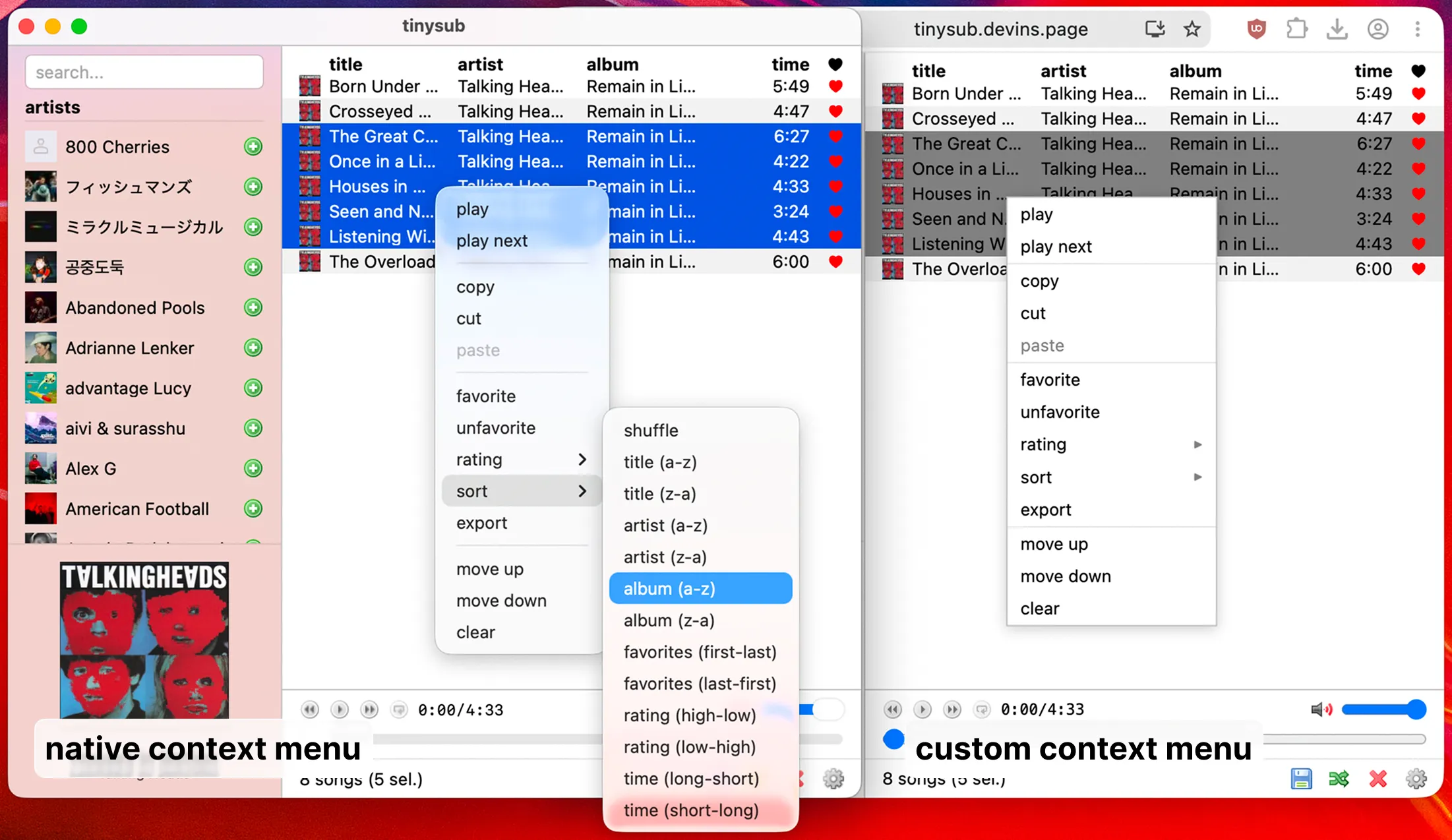Click next track button in native window
The width and height of the screenshot is (1452, 840).
click(x=369, y=709)
